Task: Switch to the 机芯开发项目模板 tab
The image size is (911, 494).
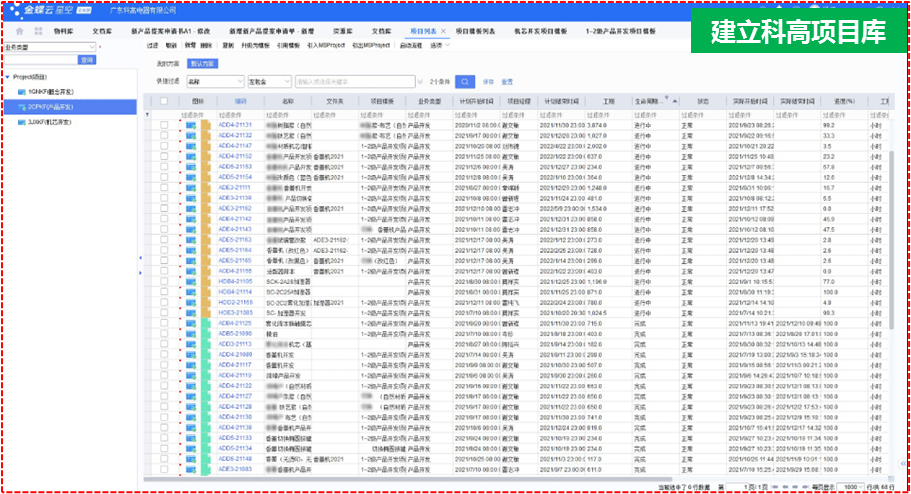Action: [x=540, y=31]
